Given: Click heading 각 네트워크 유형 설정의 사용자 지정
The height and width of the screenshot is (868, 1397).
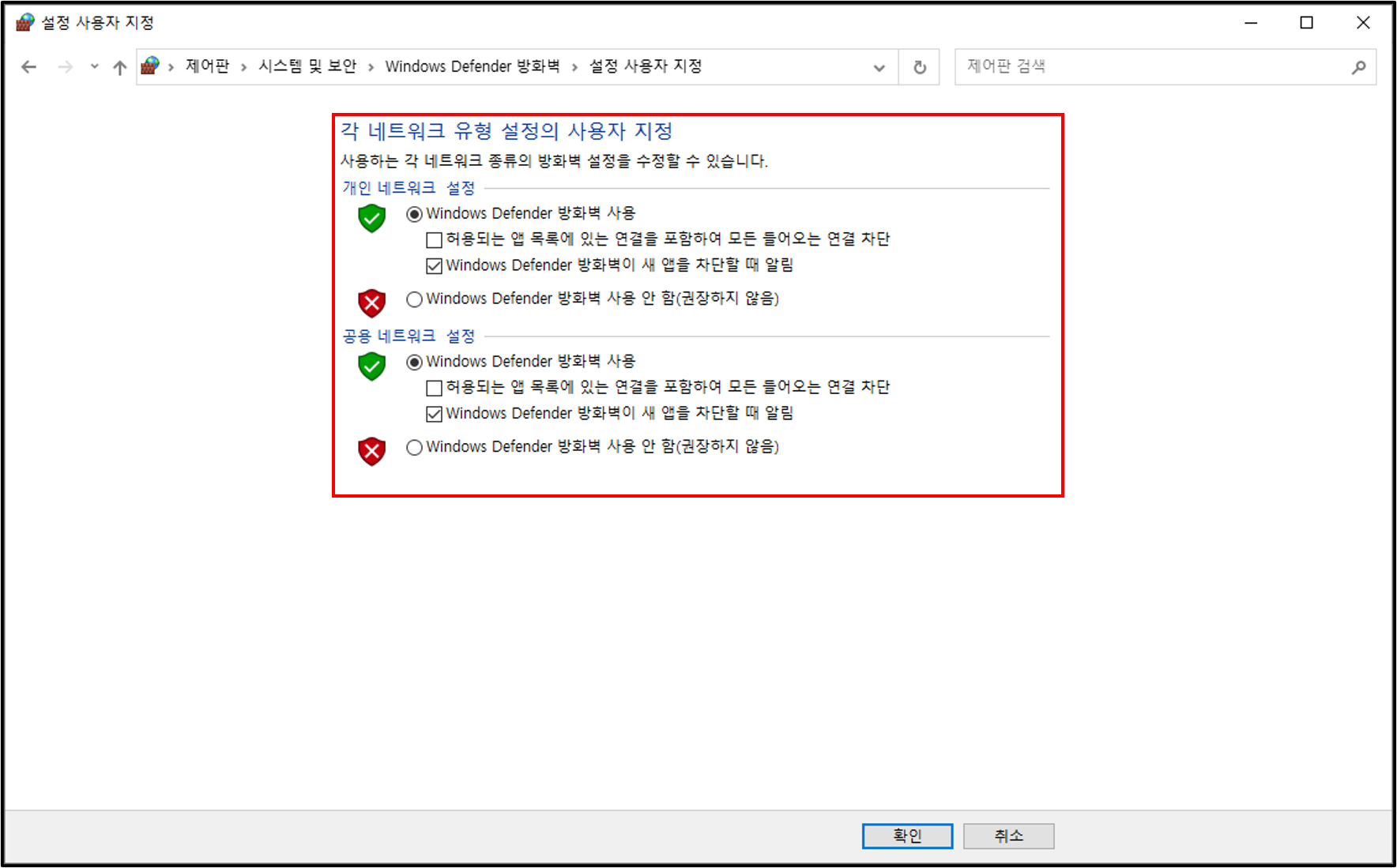Looking at the screenshot, I should [506, 131].
